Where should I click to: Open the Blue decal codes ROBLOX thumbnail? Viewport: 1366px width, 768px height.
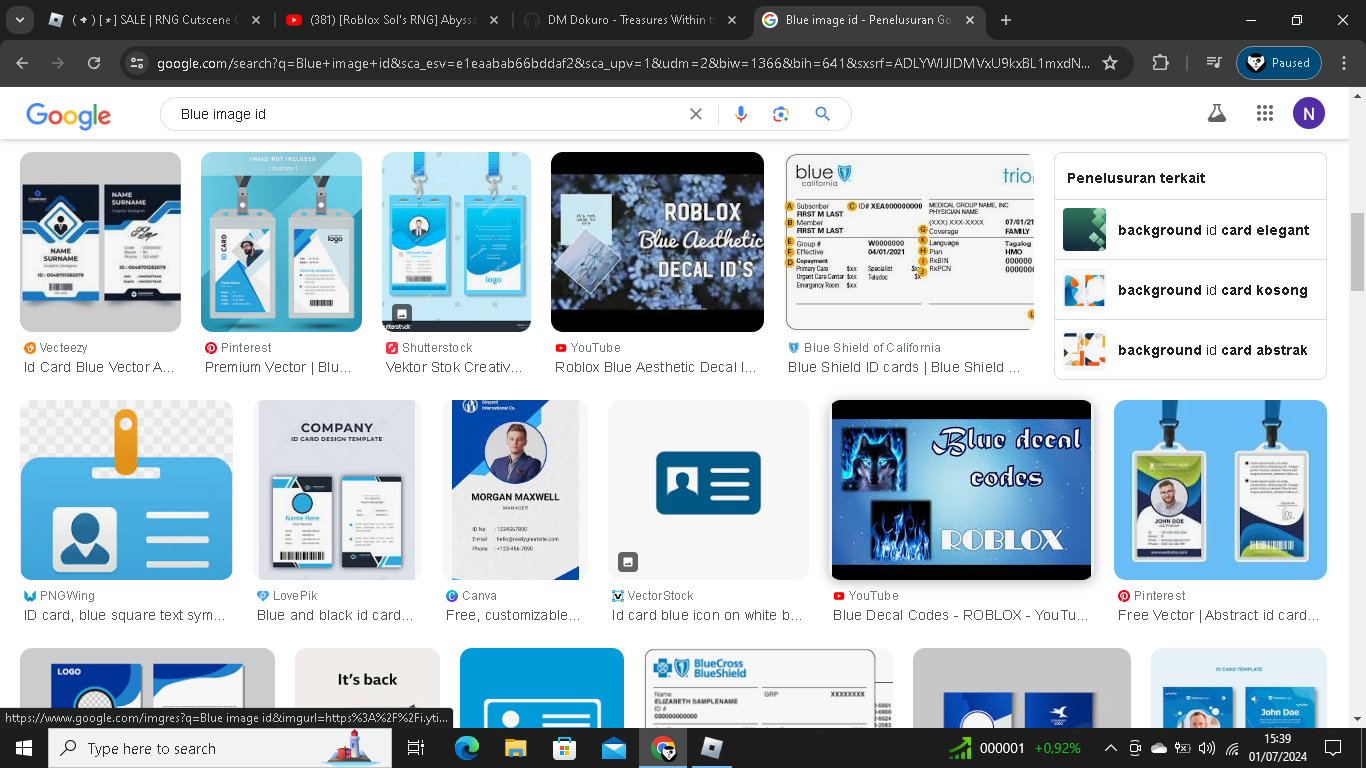[x=961, y=490]
